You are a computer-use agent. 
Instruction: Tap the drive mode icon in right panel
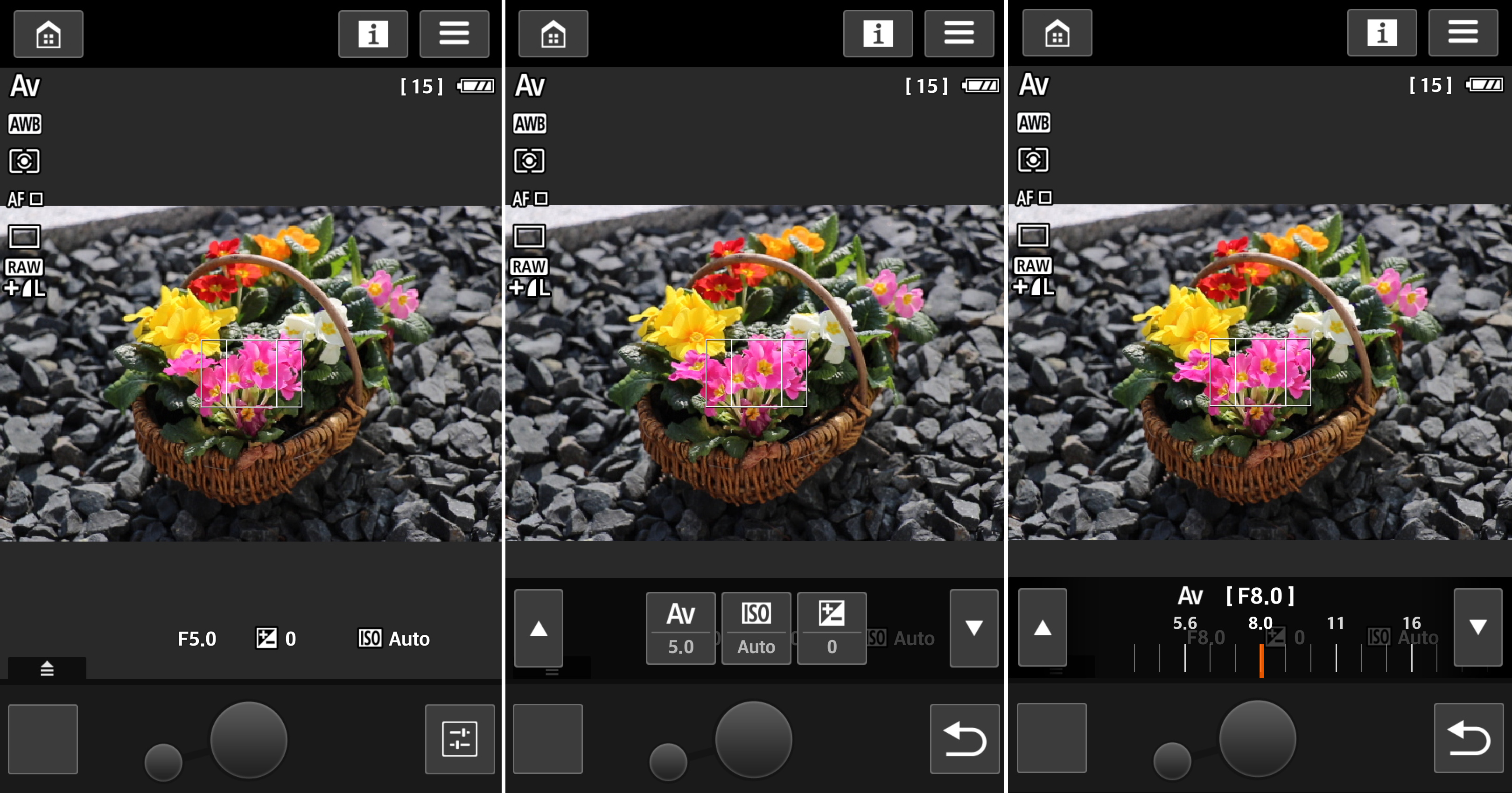tap(1033, 236)
